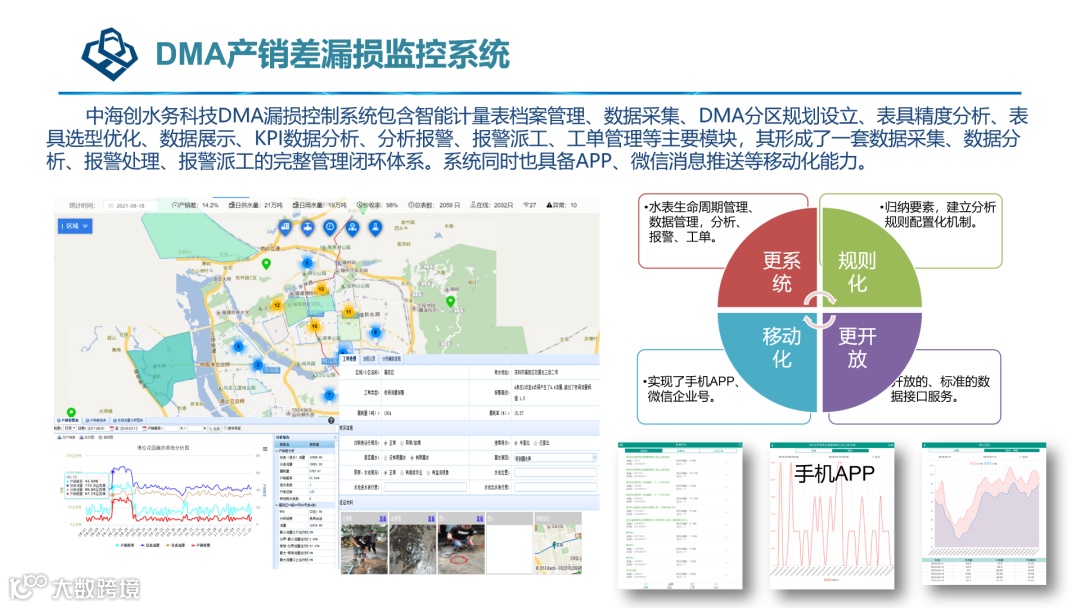Select the 未溢出 radio option
1080x608 pixels.
[516, 443]
